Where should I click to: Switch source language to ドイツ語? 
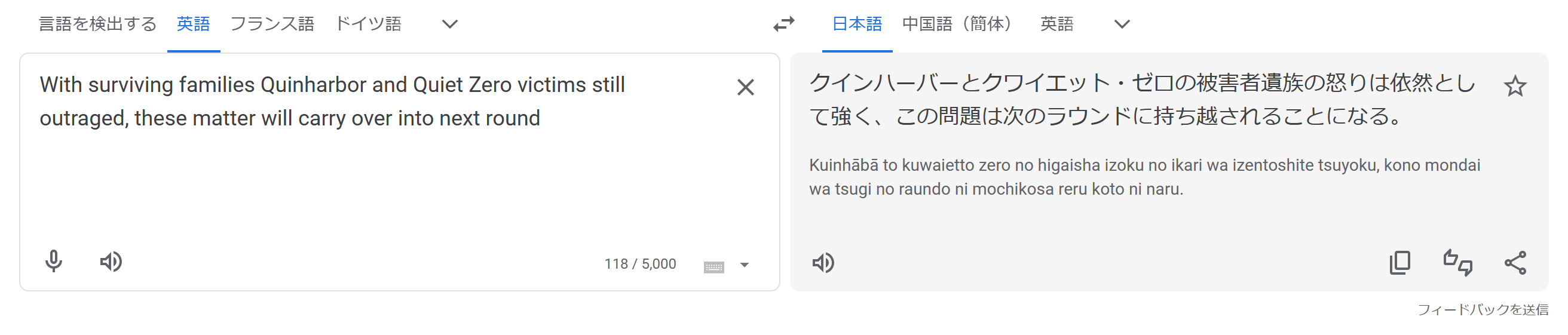[x=368, y=24]
